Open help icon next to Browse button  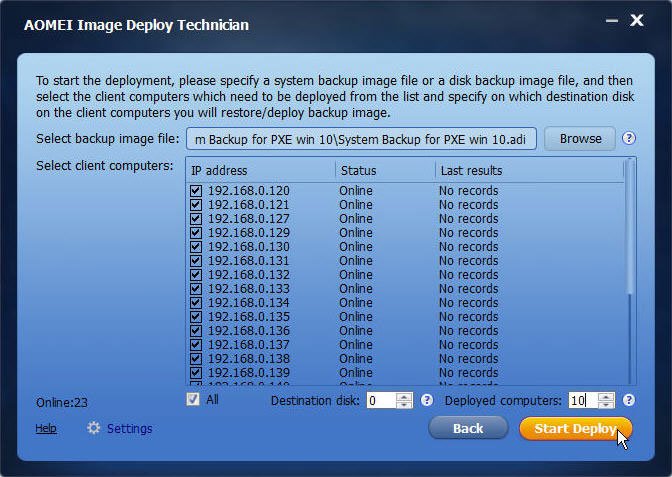tap(628, 138)
